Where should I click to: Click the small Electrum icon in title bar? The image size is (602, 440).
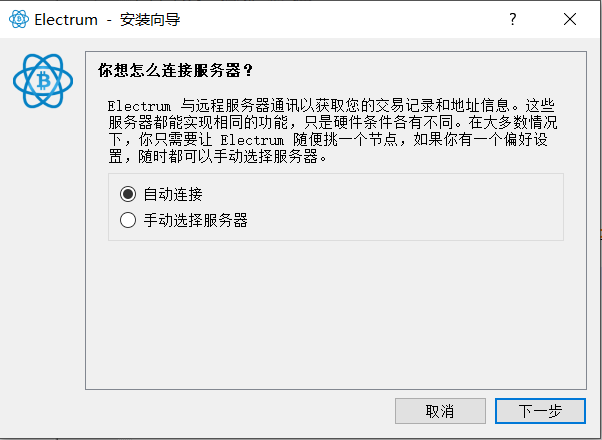click(x=18, y=19)
